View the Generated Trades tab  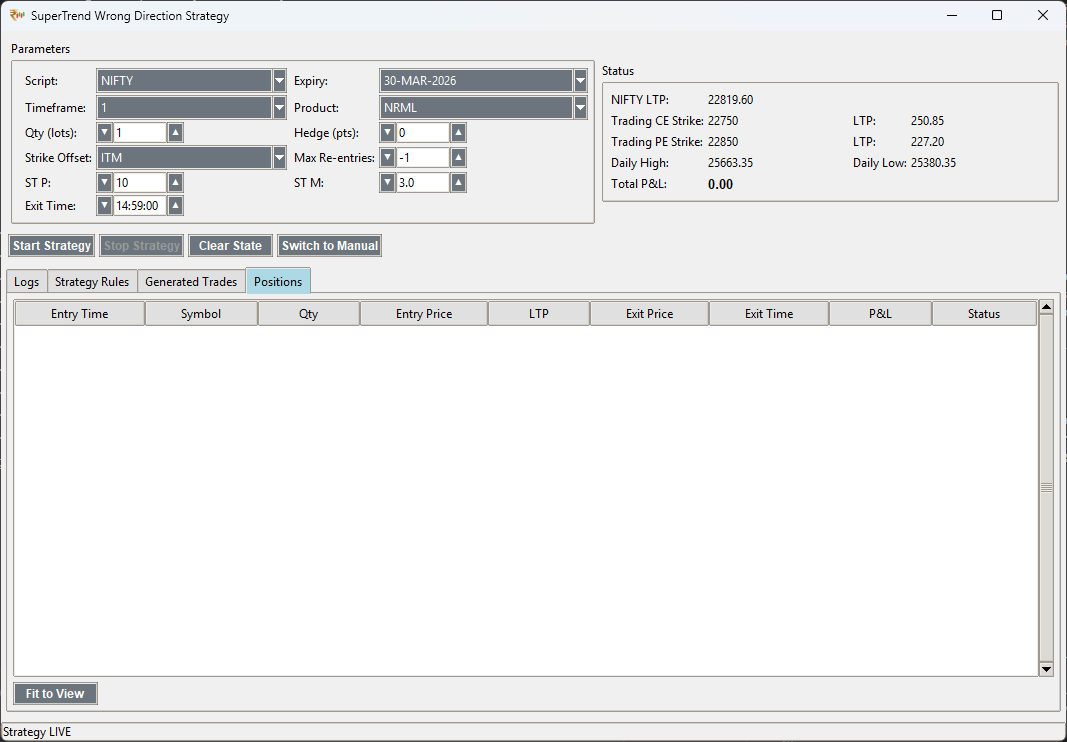point(191,282)
